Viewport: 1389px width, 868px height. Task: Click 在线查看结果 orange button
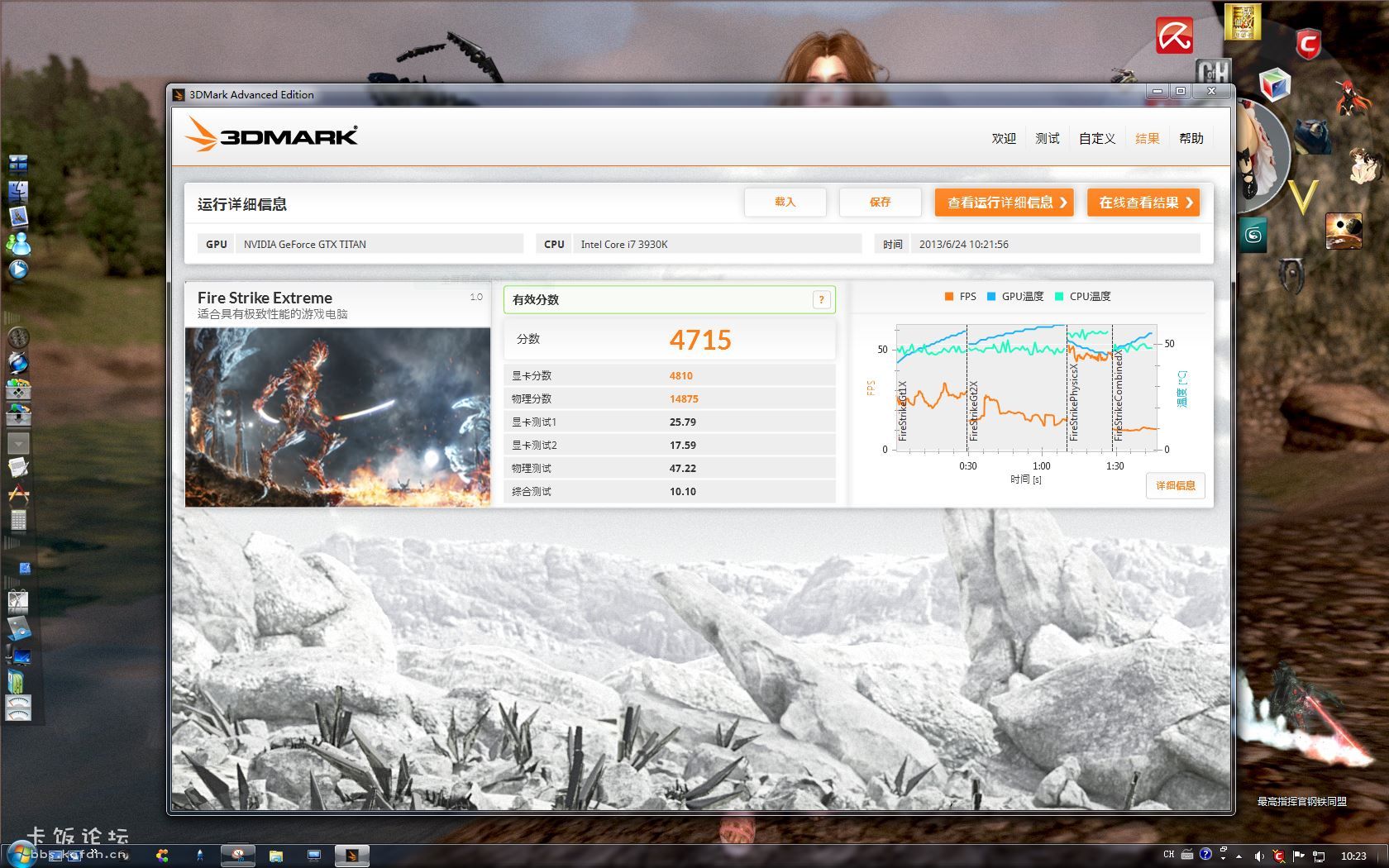pyautogui.click(x=1143, y=203)
